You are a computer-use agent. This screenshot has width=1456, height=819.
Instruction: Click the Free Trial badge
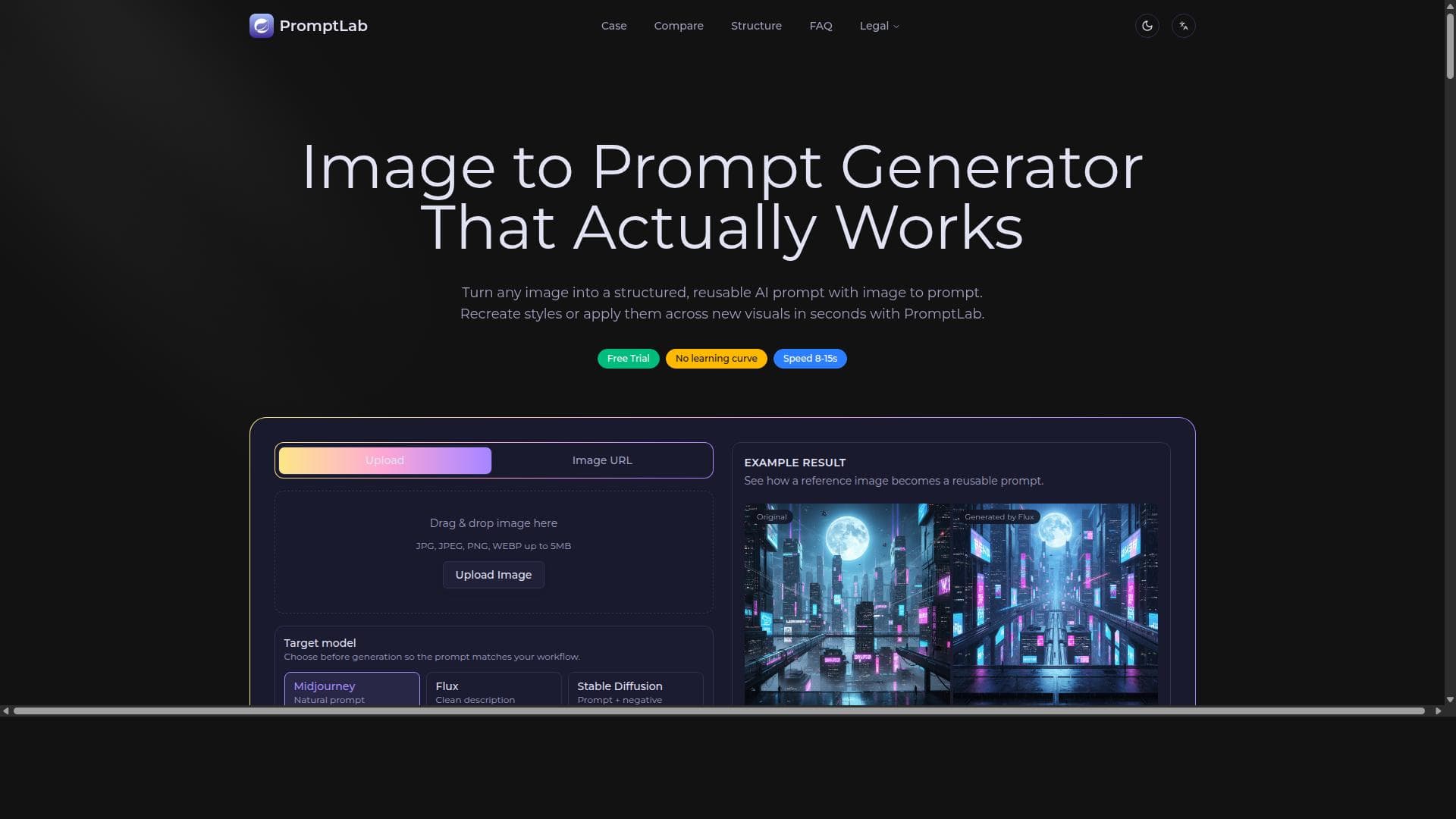tap(629, 359)
